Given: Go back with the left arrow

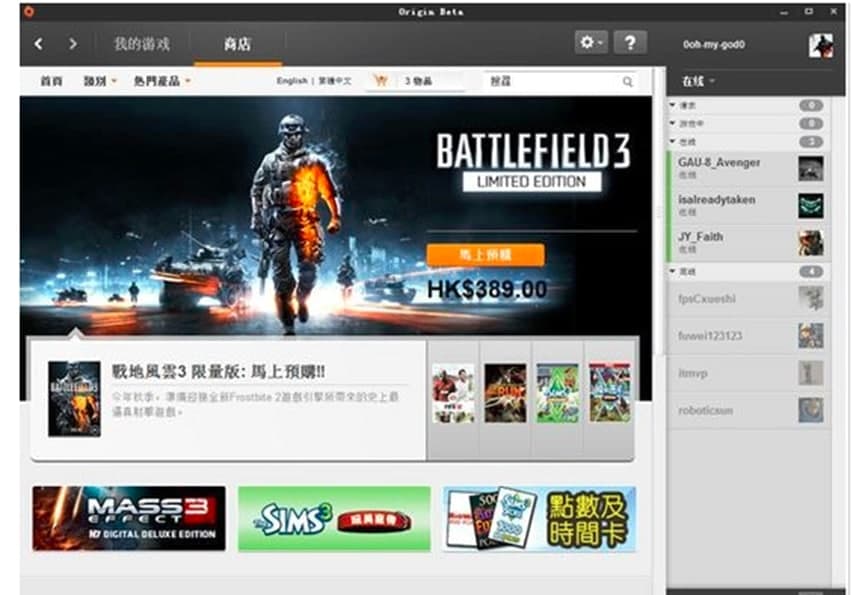Looking at the screenshot, I should click(x=38, y=44).
